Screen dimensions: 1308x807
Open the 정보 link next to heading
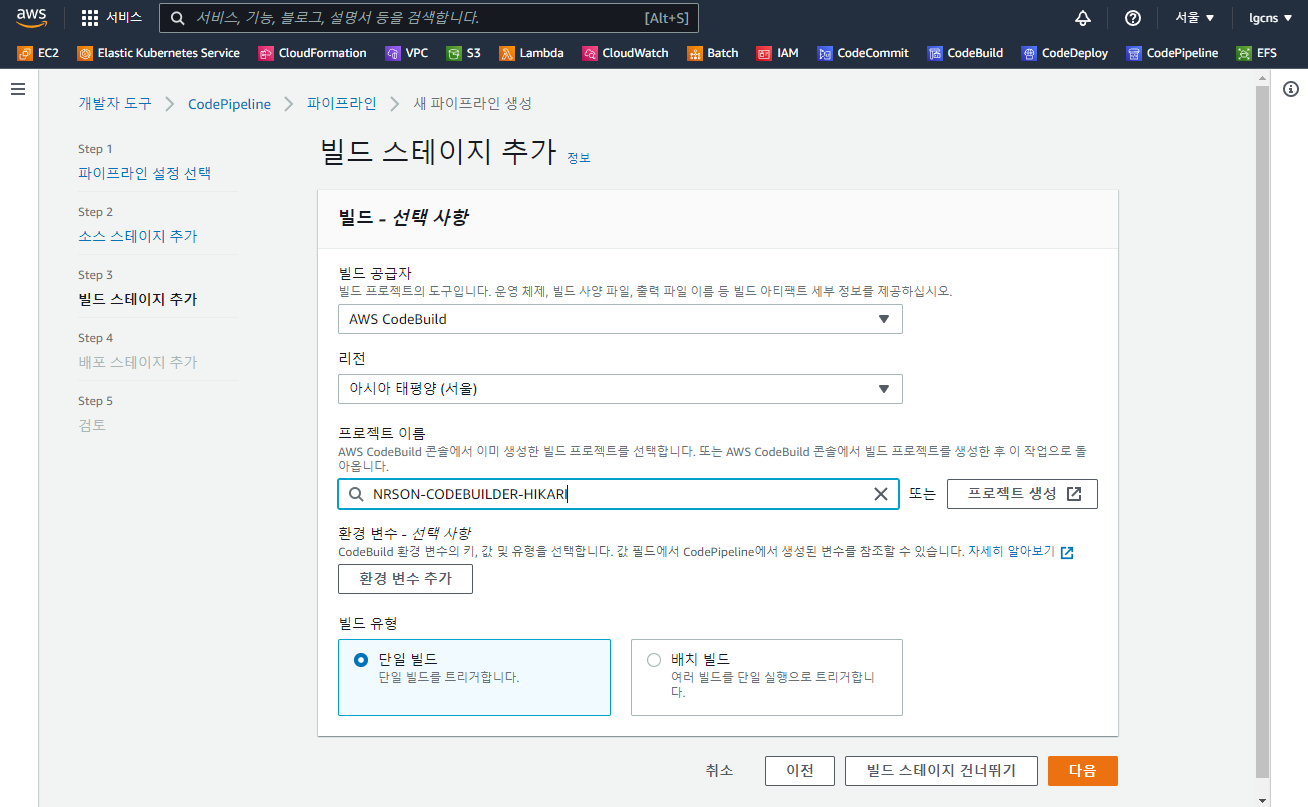(579, 158)
